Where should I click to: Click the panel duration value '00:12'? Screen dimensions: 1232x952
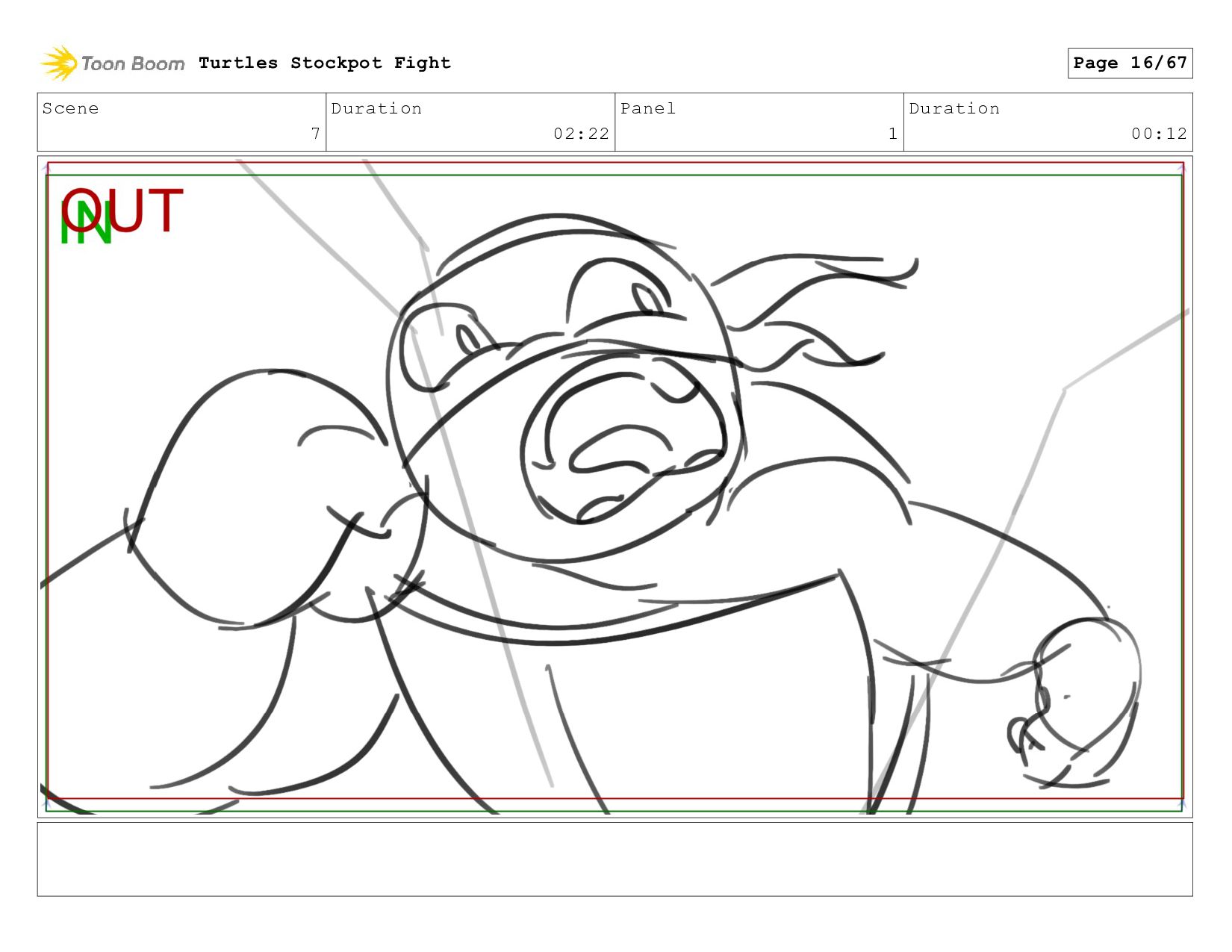[x=1159, y=134]
